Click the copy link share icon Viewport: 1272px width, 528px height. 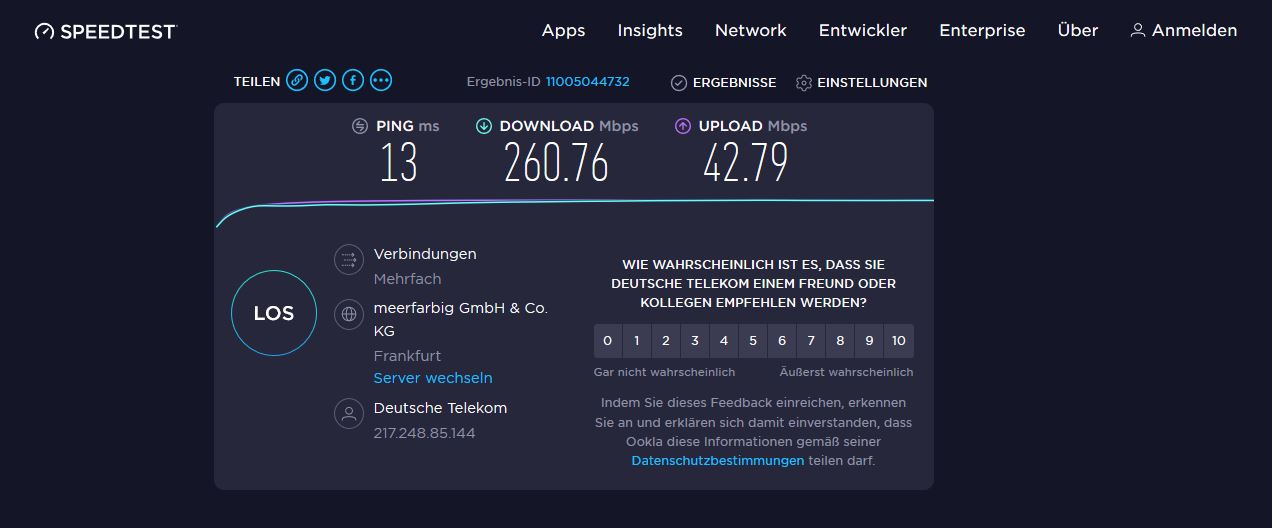(x=297, y=81)
